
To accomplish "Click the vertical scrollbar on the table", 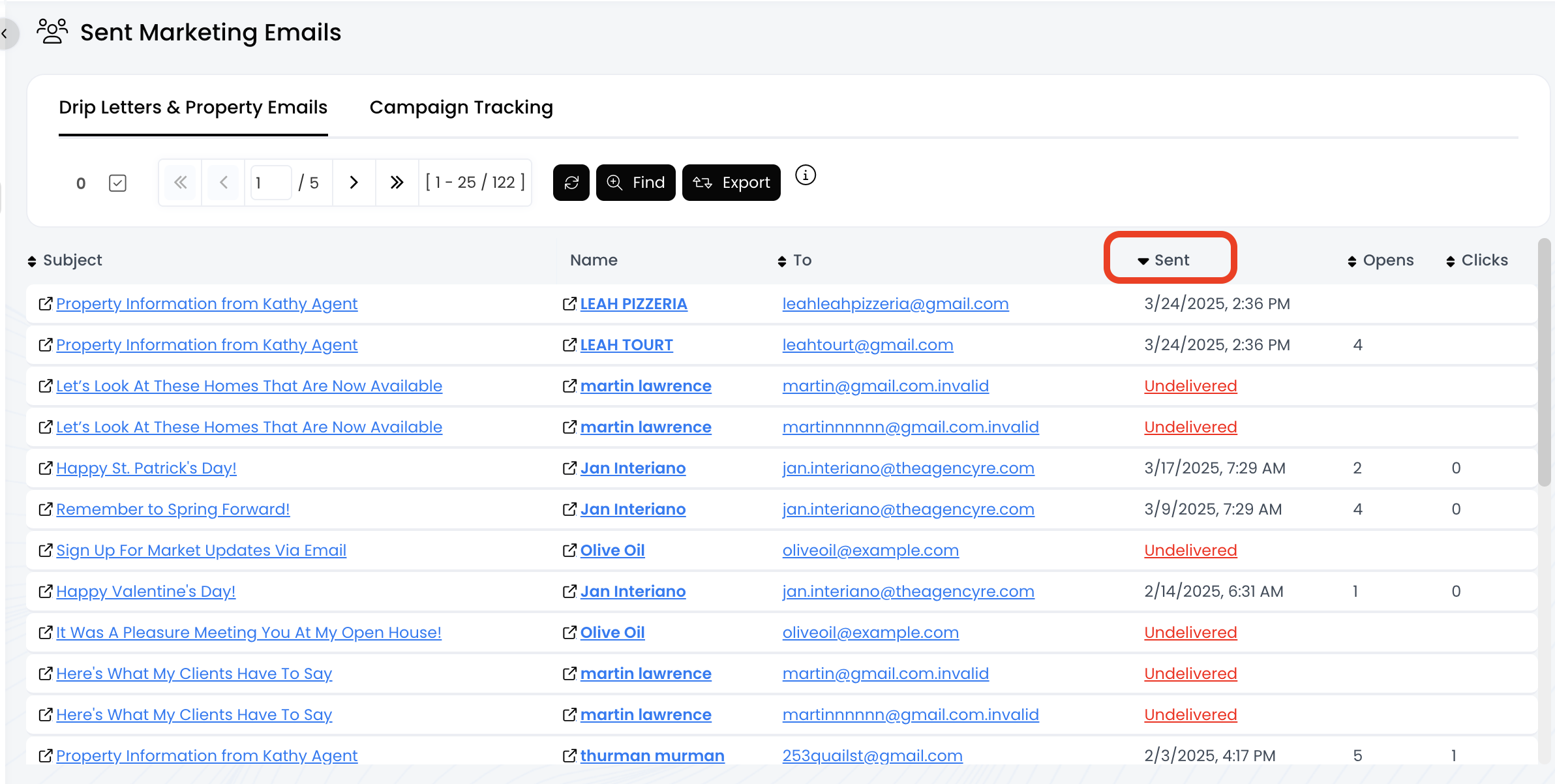I will [x=1544, y=363].
